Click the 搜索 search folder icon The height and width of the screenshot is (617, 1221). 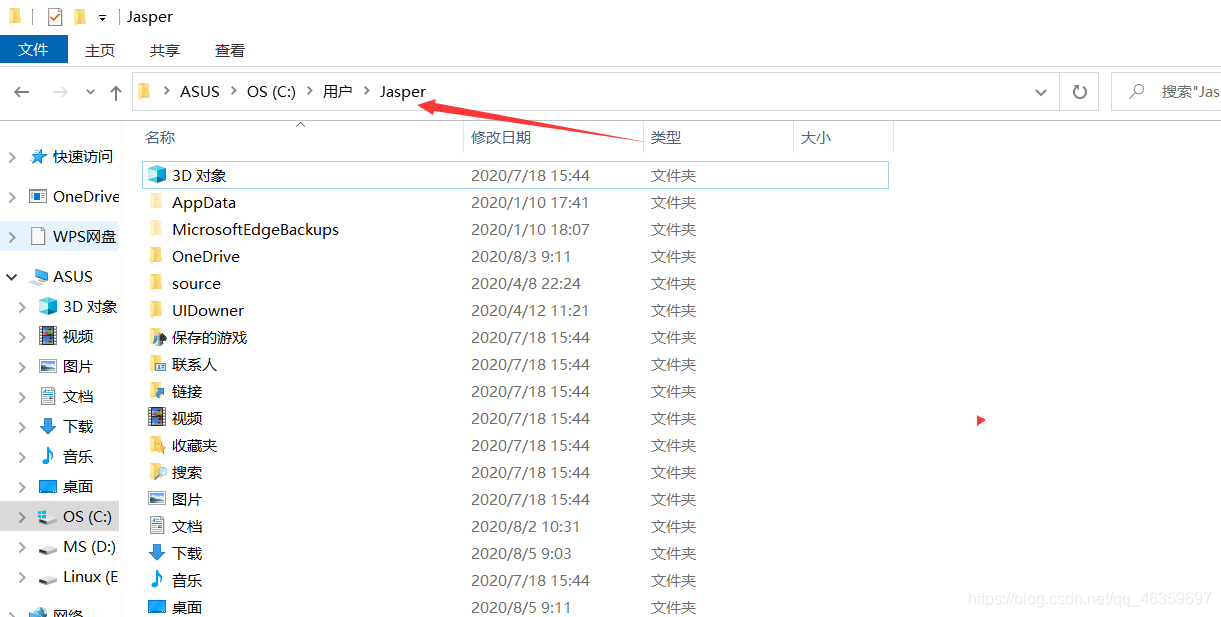[x=156, y=472]
